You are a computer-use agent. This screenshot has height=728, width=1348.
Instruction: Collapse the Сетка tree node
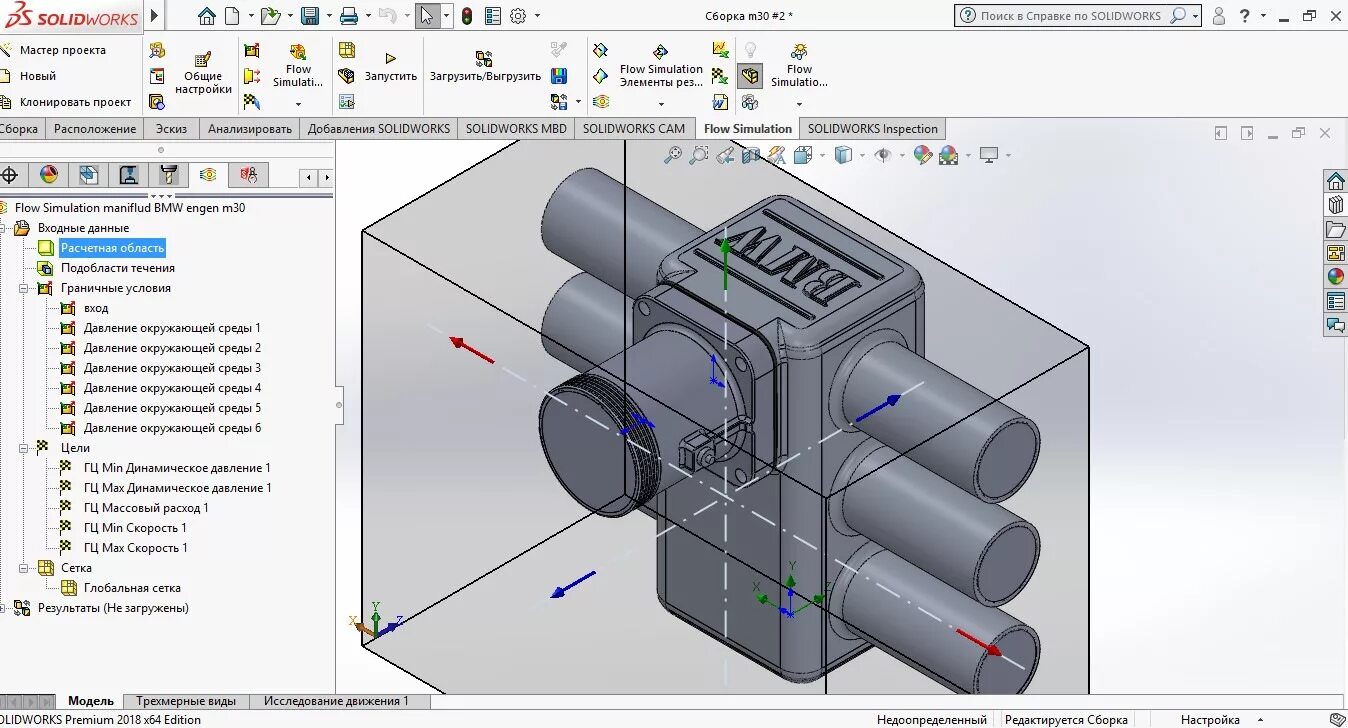click(x=22, y=568)
